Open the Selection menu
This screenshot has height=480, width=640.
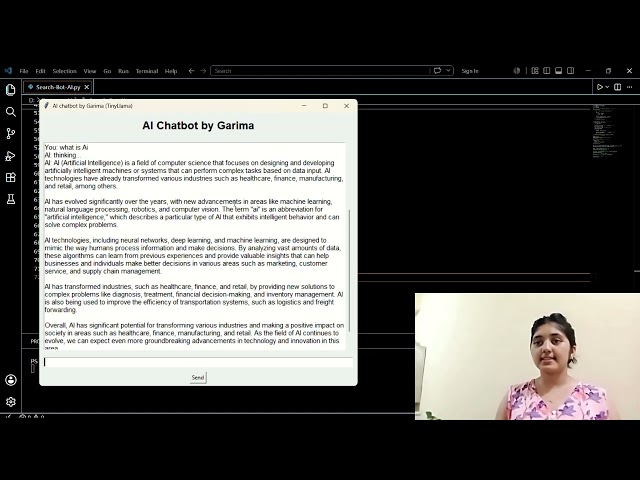pyautogui.click(x=64, y=71)
